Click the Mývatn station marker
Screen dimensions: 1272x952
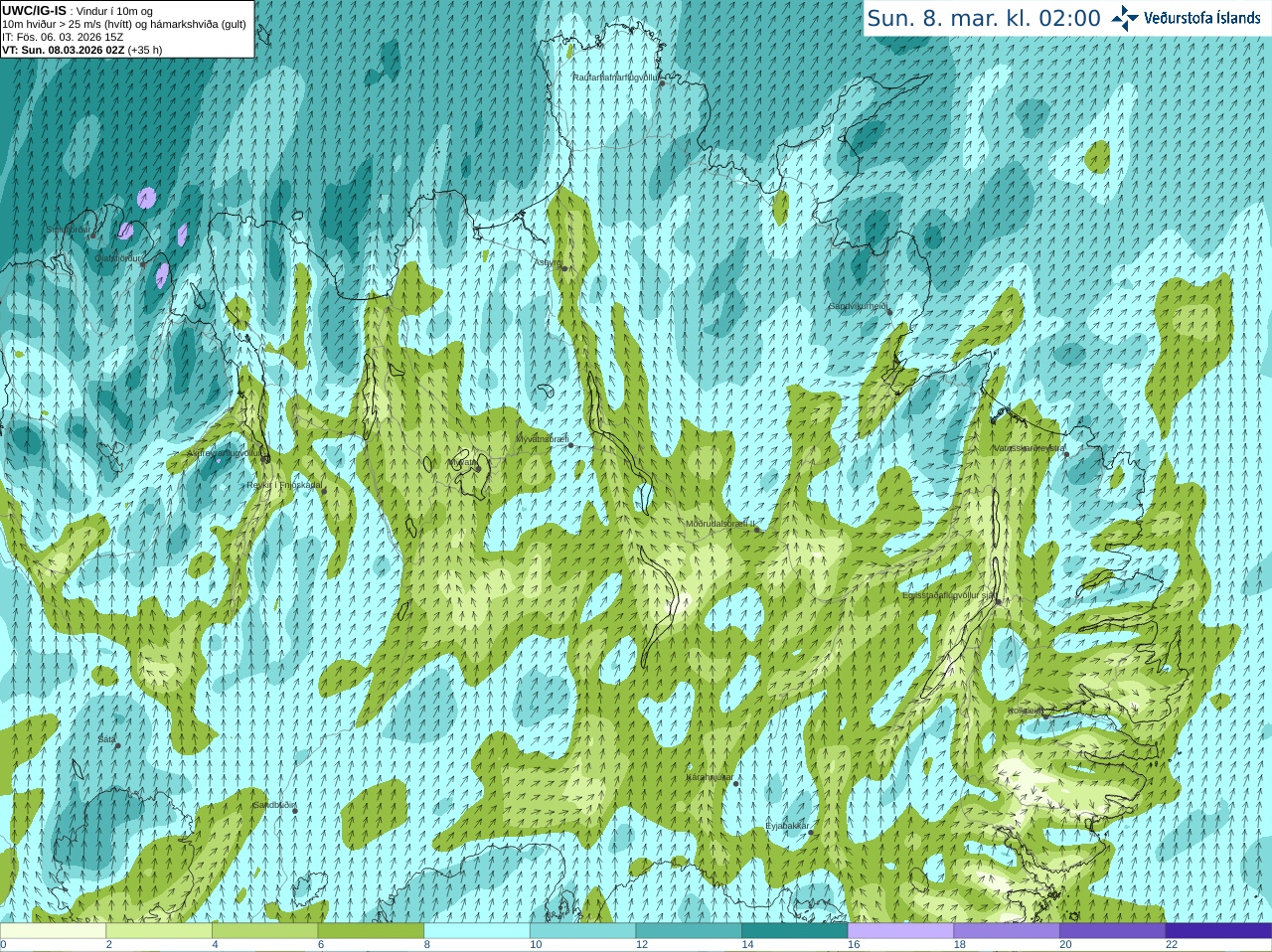click(477, 467)
